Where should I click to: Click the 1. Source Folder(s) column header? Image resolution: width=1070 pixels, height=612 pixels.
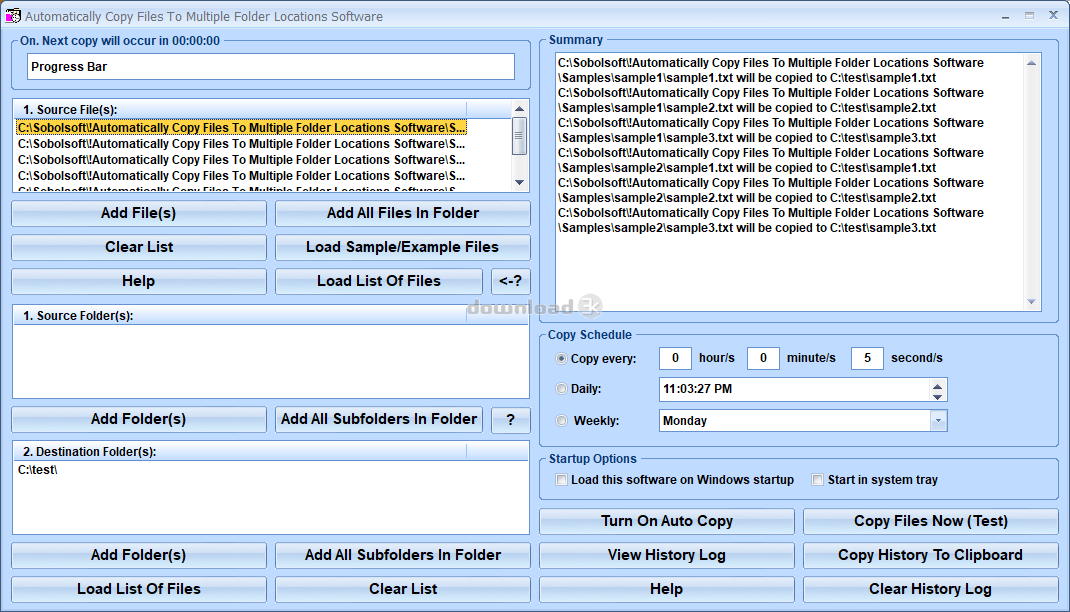point(240,315)
